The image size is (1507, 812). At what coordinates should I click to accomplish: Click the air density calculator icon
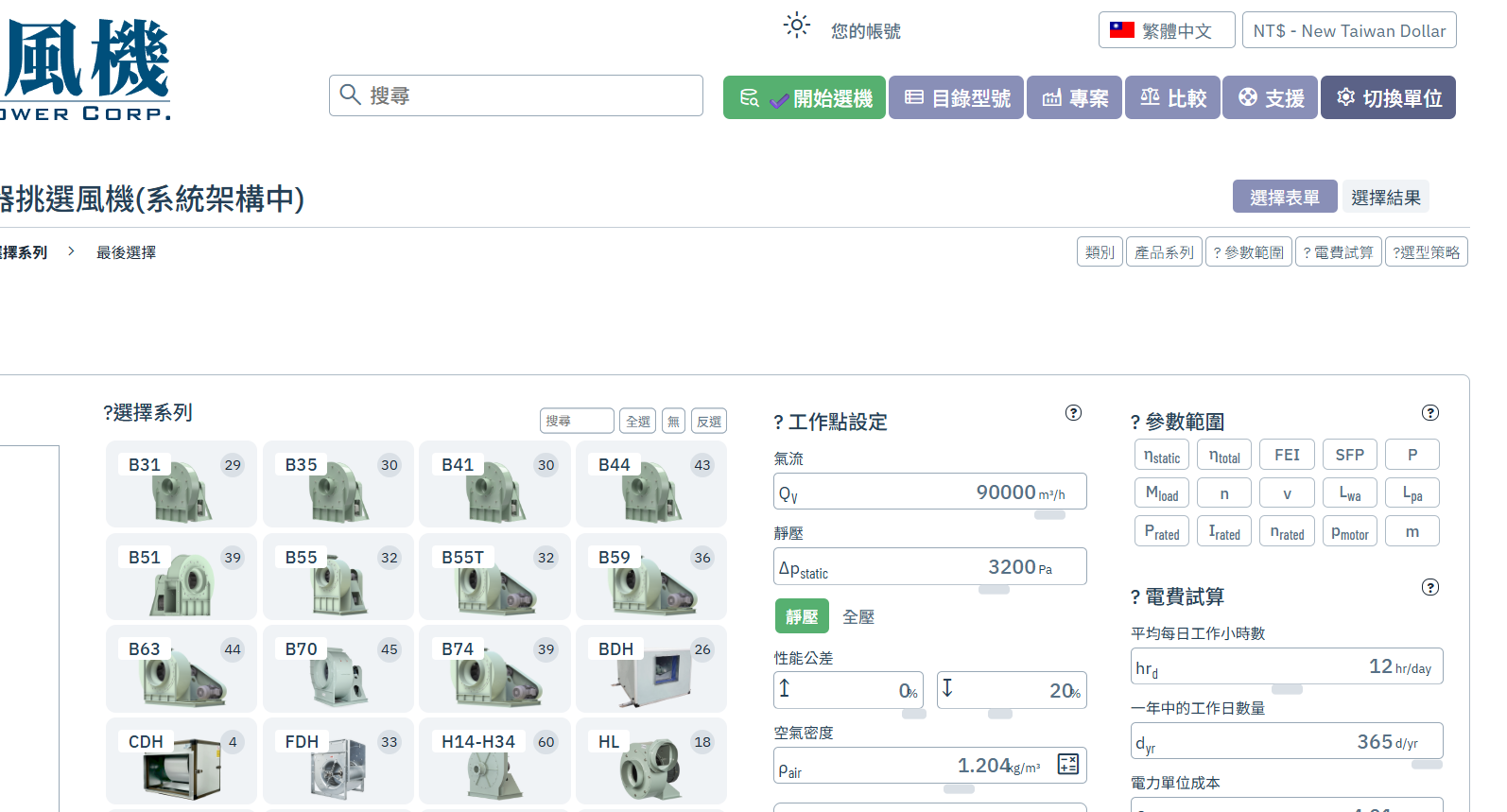(x=1068, y=765)
